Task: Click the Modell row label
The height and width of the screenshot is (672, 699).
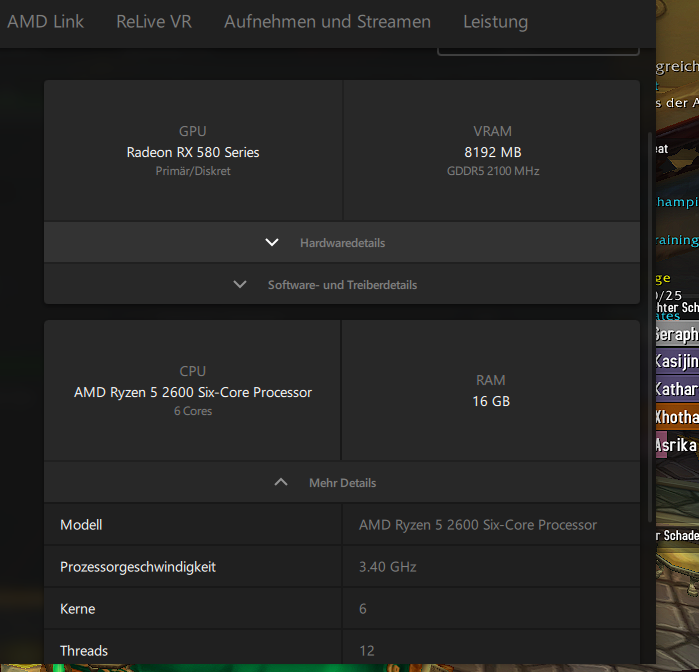Action: pos(81,524)
